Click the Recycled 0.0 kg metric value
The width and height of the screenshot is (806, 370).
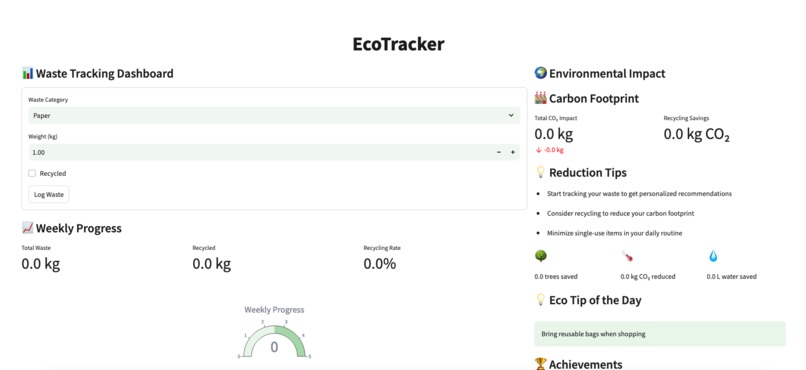click(212, 264)
